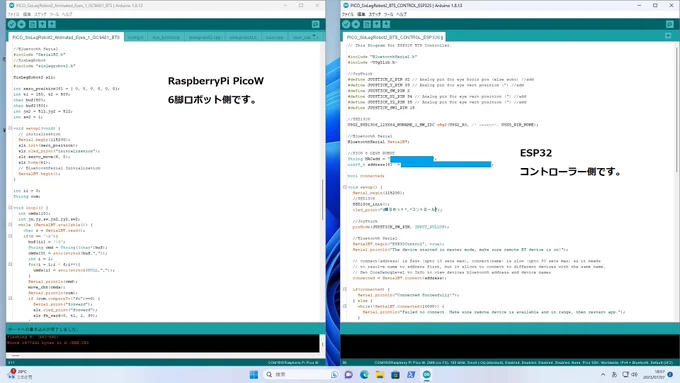Open Windows Start menu
This screenshot has height=383, width=680.
point(254,374)
